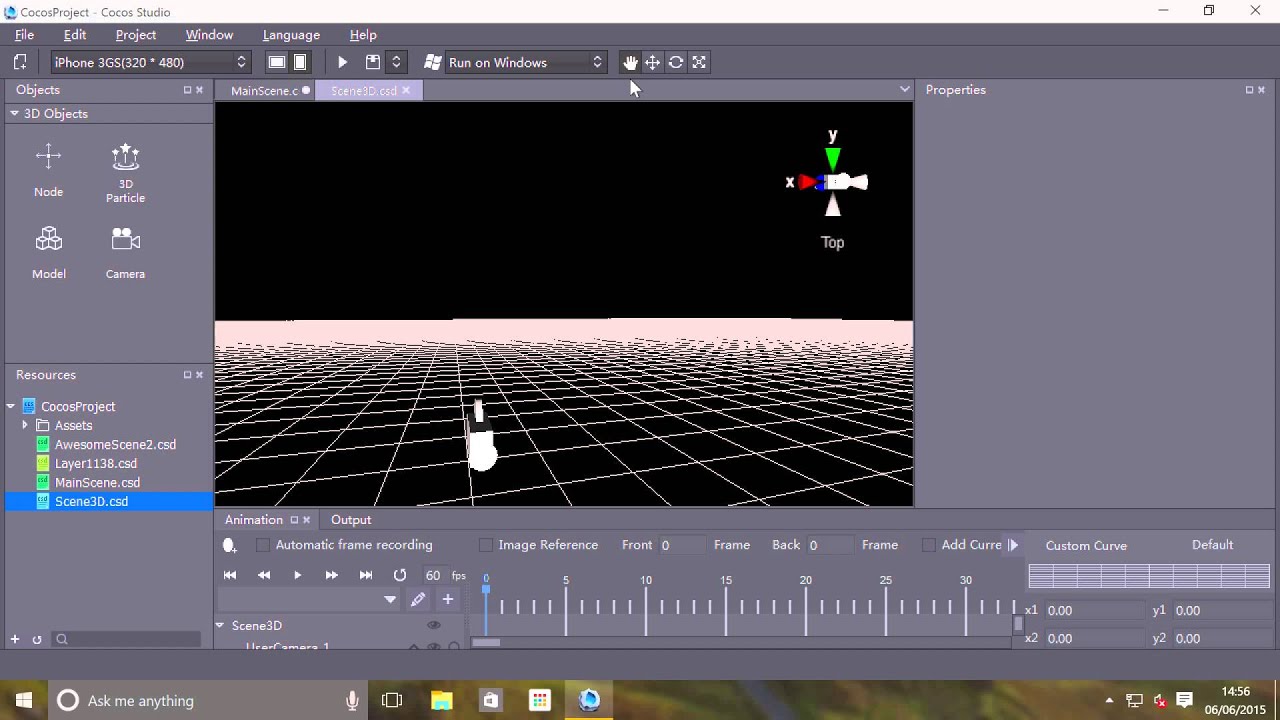Pick the Node 3D object
The height and width of the screenshot is (720, 1280).
[x=48, y=170]
